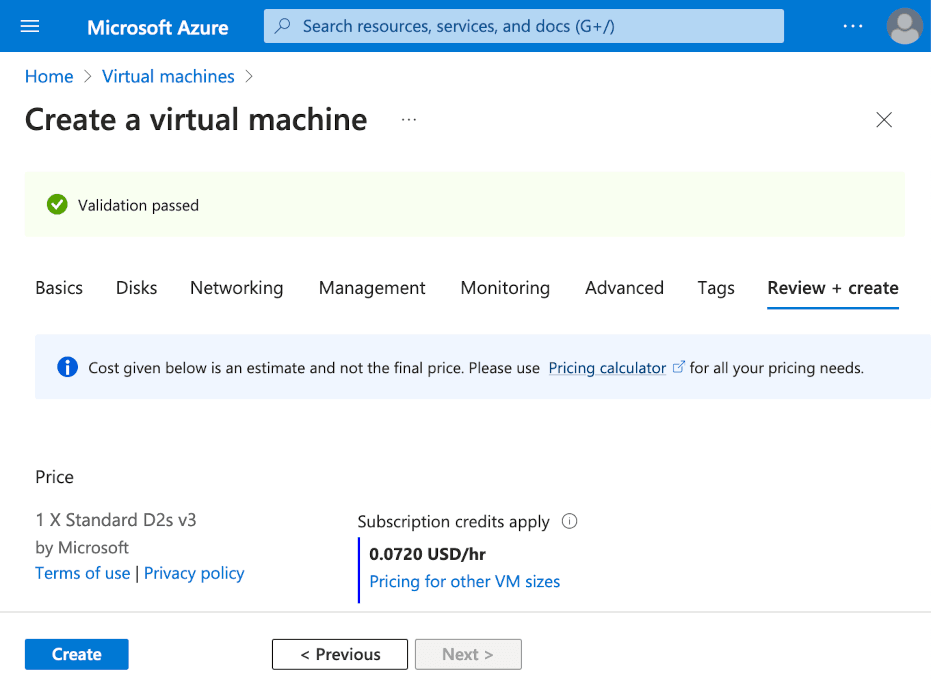Close the Create a virtual machine pane
This screenshot has width=931, height=692.
[883, 120]
